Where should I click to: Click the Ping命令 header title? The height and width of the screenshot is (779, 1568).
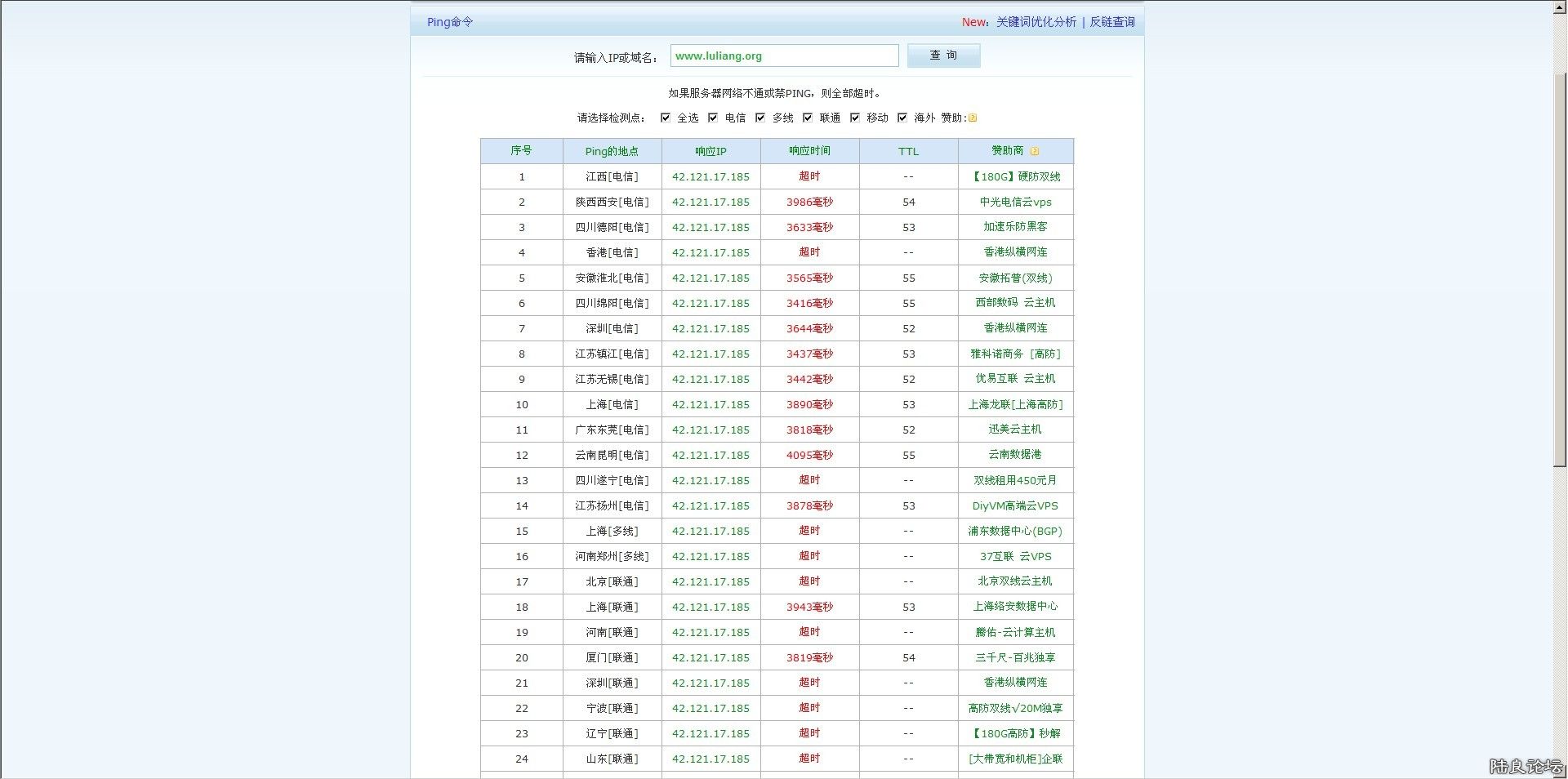tap(449, 22)
